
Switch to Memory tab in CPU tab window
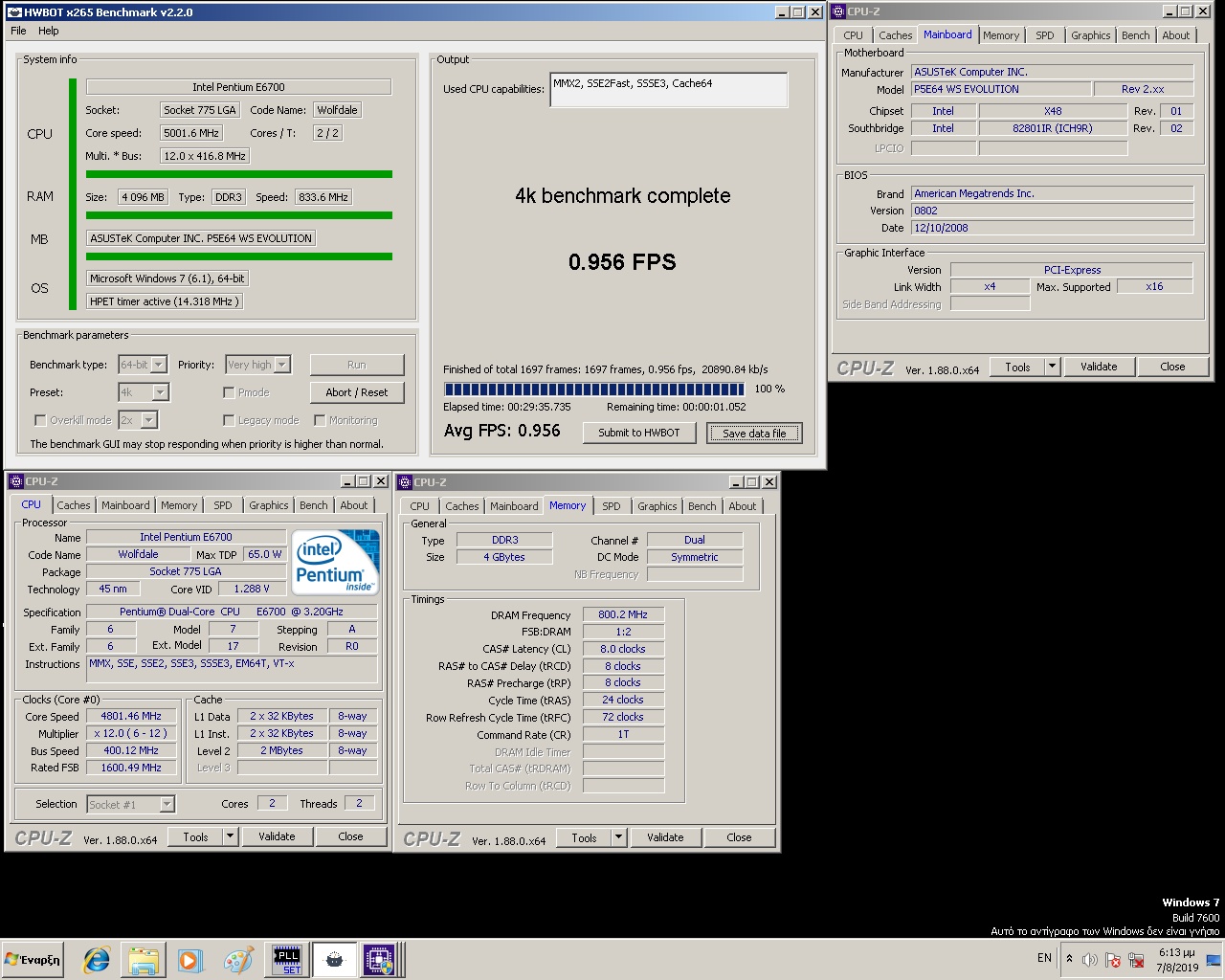[x=179, y=505]
